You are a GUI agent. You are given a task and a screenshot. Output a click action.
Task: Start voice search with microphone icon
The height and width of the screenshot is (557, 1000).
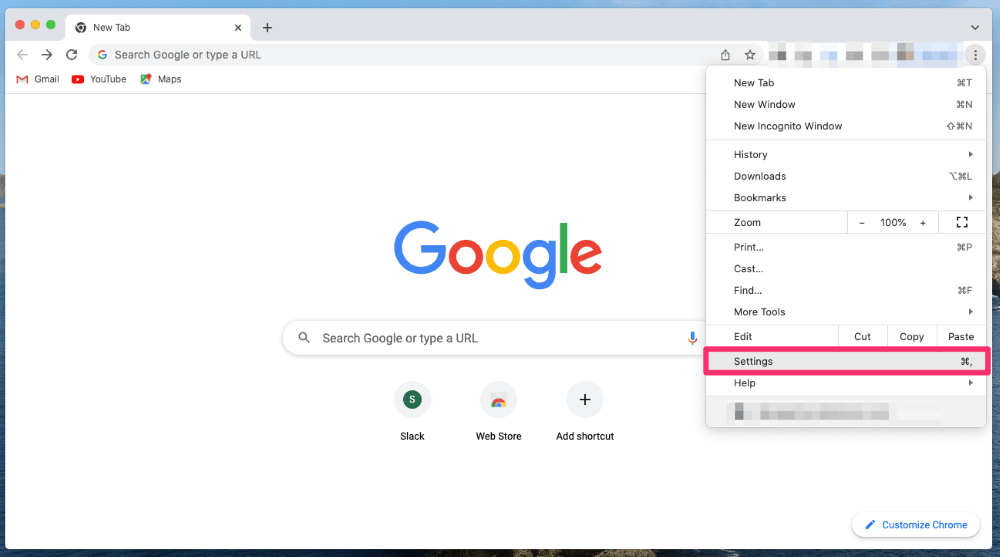coord(692,338)
